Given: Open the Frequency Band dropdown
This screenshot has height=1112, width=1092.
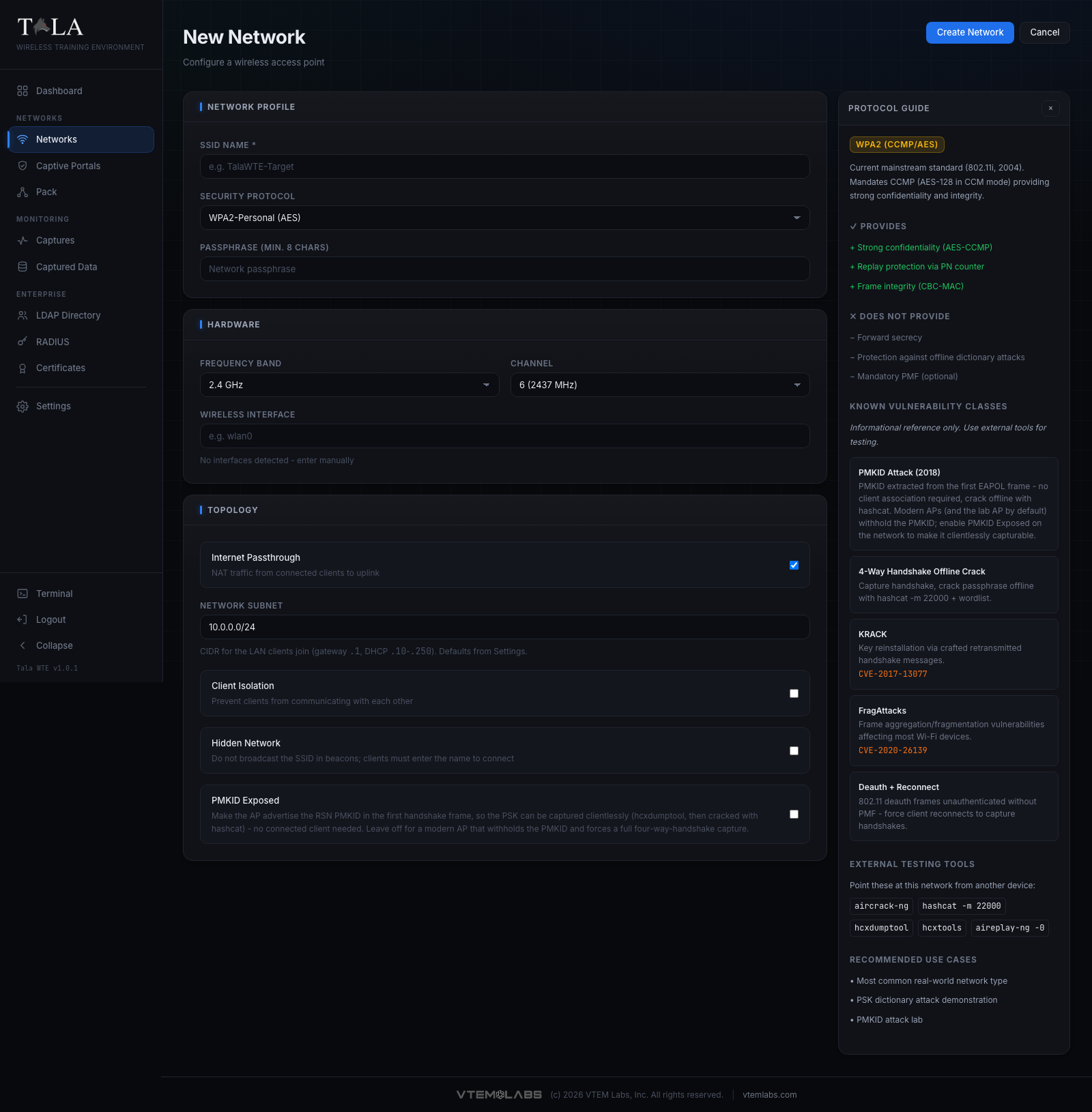Looking at the screenshot, I should 349,385.
